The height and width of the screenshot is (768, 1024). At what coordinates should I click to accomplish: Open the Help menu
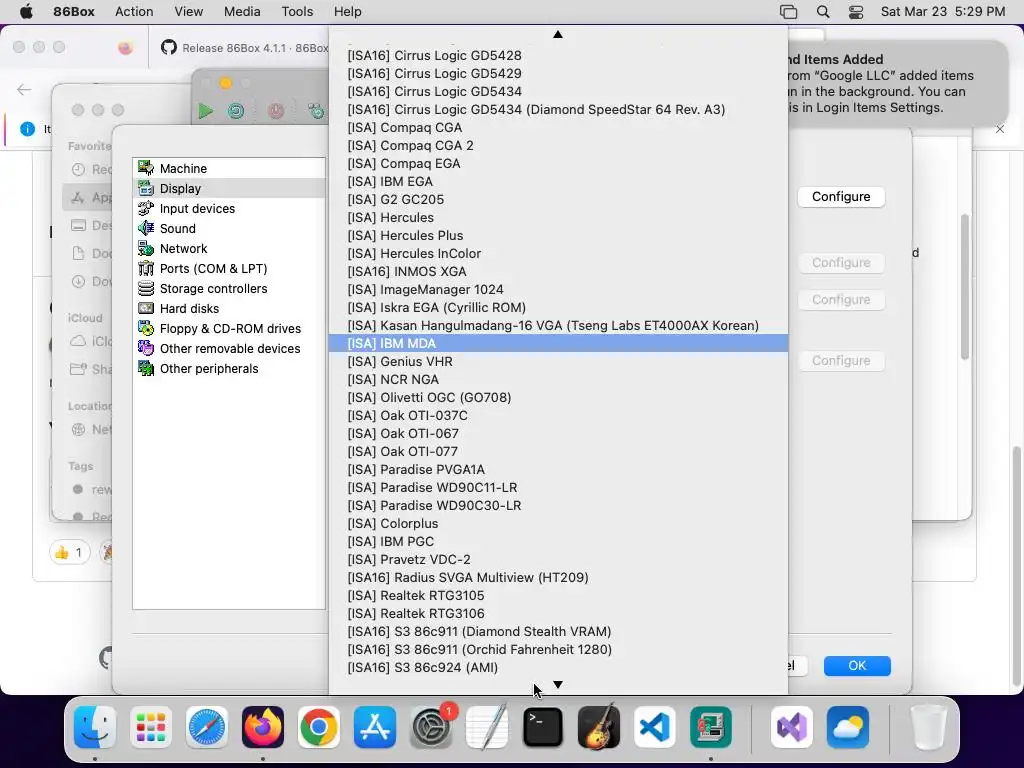pos(347,12)
